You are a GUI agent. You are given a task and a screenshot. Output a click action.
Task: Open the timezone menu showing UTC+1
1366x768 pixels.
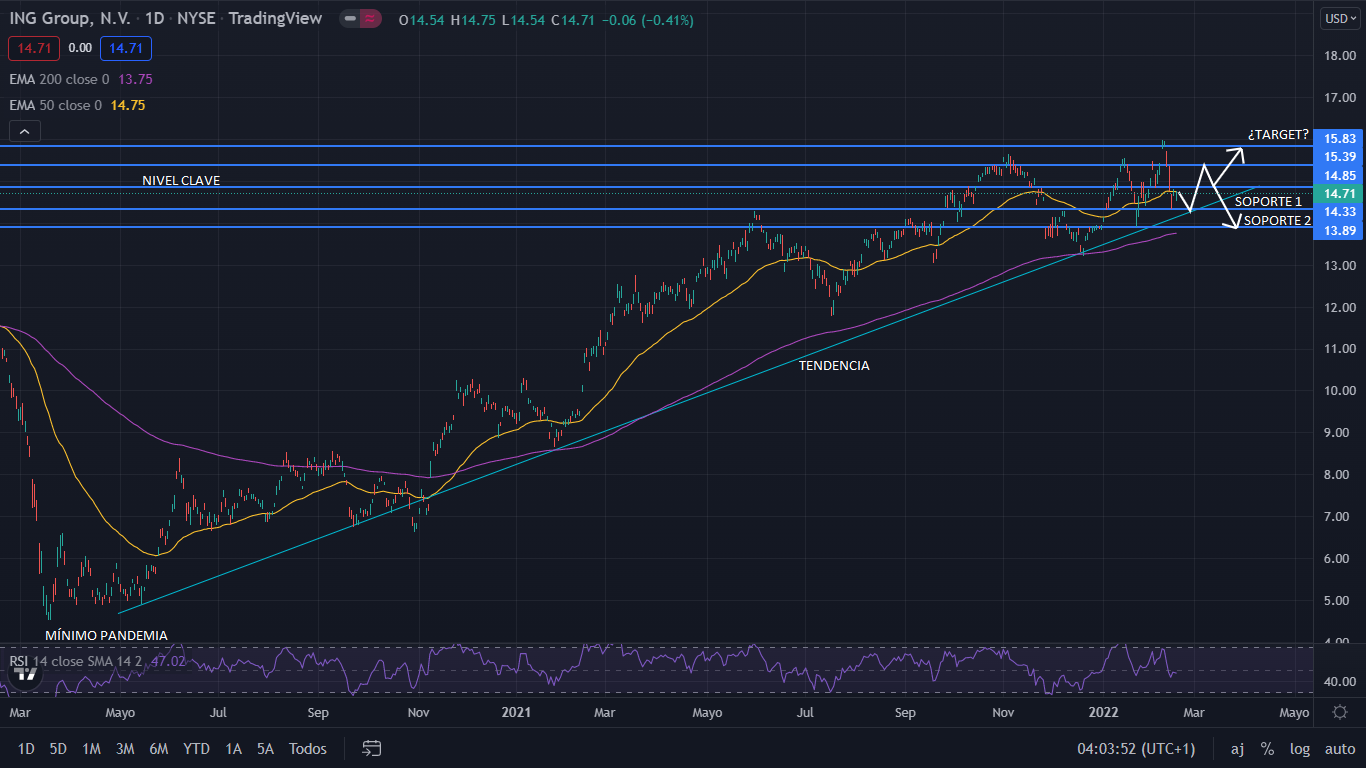point(1135,748)
